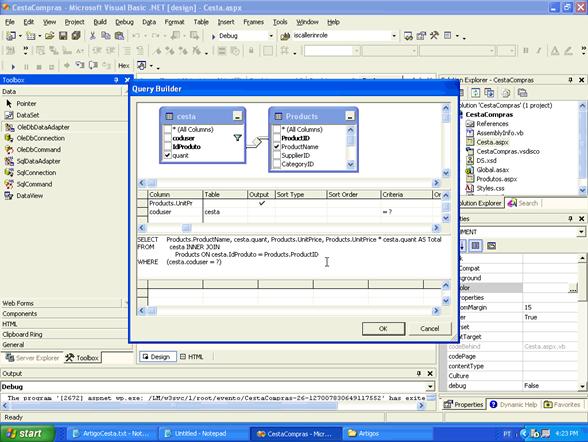588x442 pixels.
Task: Switch to the HTML view tab
Action: [191, 357]
